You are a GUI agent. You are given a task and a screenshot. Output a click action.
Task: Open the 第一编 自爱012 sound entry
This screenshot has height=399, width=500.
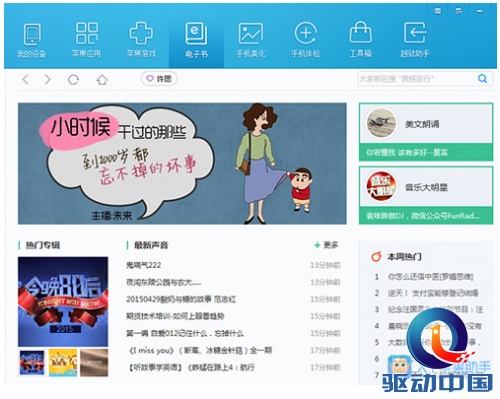click(185, 333)
